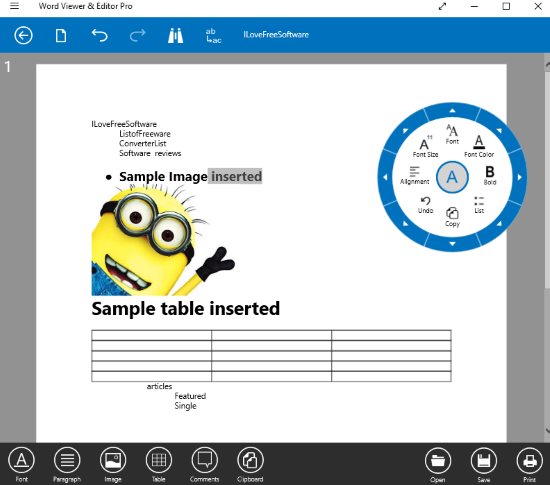This screenshot has width=550, height=485.
Task: Click the "ConverterList" line
Action: point(142,143)
